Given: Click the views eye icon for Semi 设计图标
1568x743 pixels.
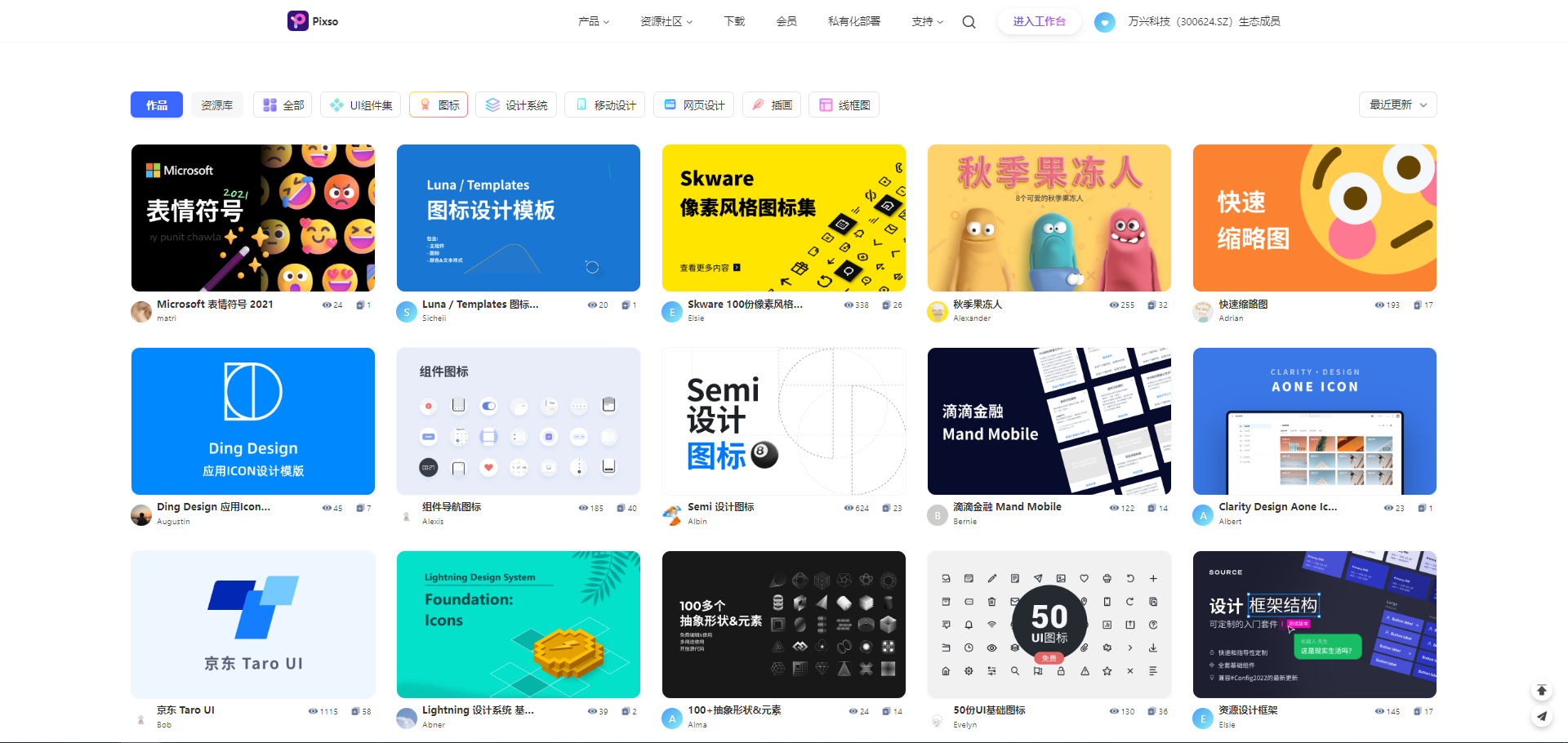Looking at the screenshot, I should (849, 508).
